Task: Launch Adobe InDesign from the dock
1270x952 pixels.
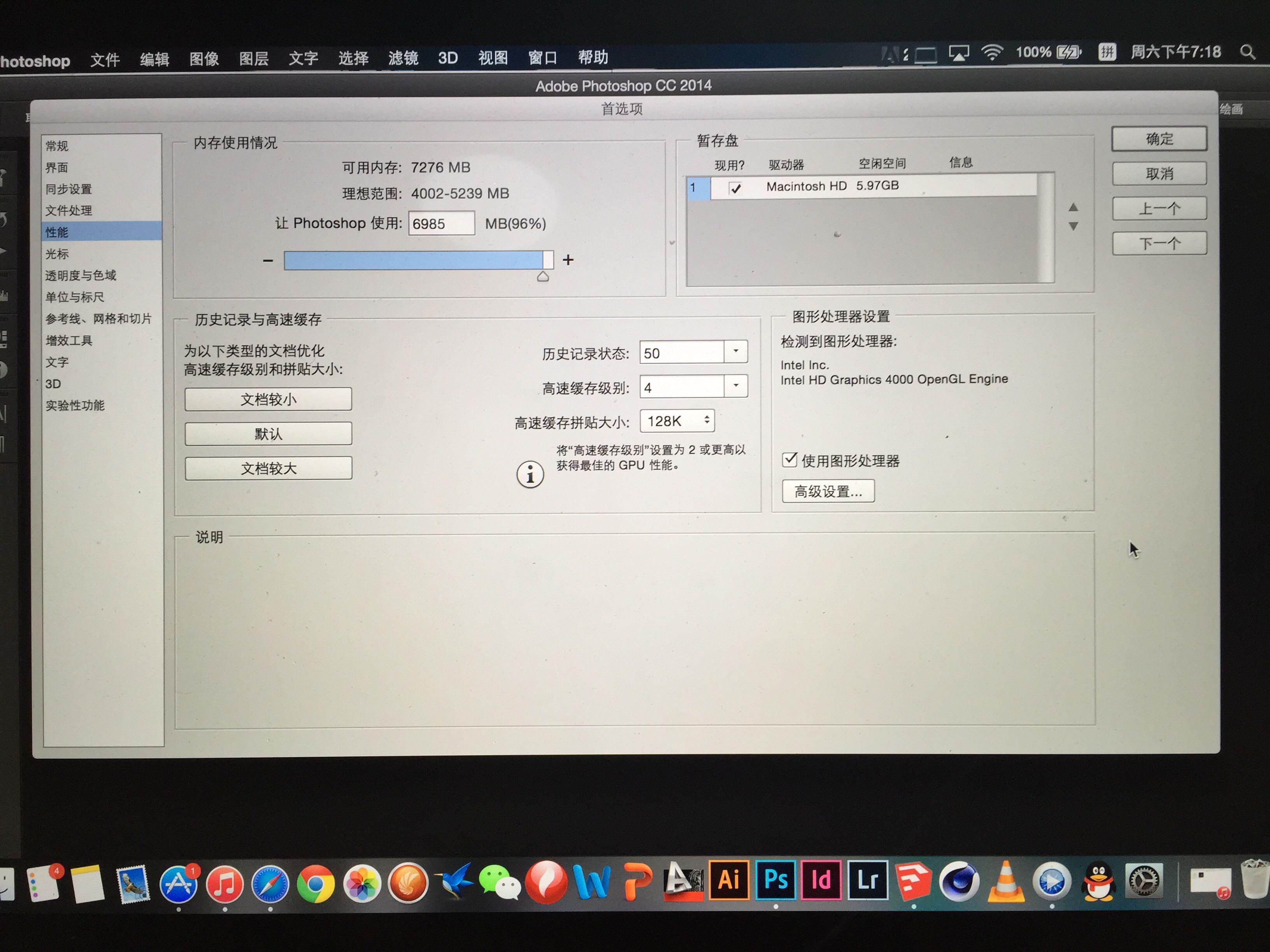Action: [822, 880]
